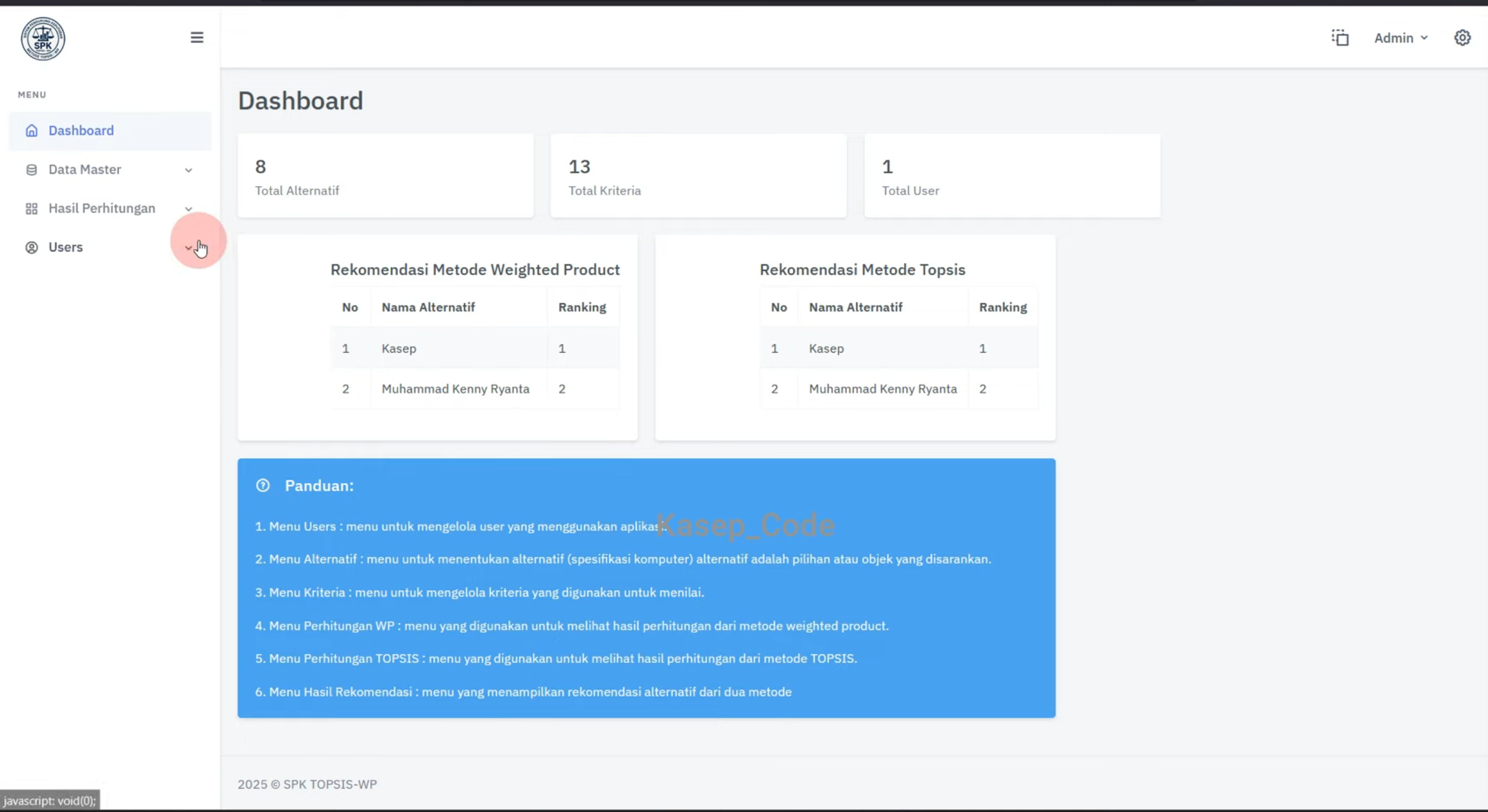Viewport: 1488px width, 812px height.
Task: Expand the Data Master chevron
Action: click(x=189, y=170)
